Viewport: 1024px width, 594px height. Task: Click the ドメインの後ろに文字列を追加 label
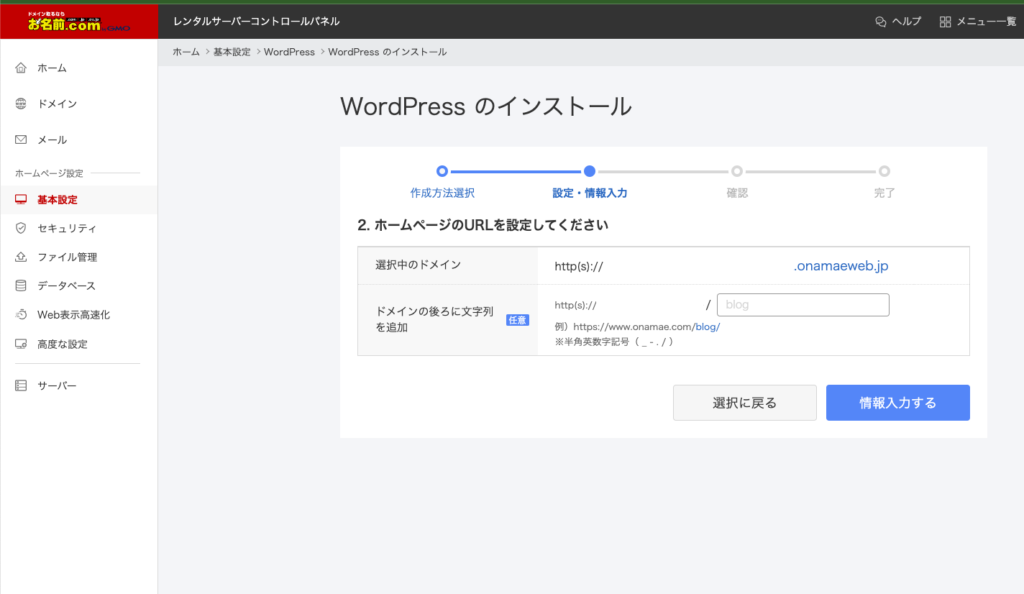click(434, 319)
